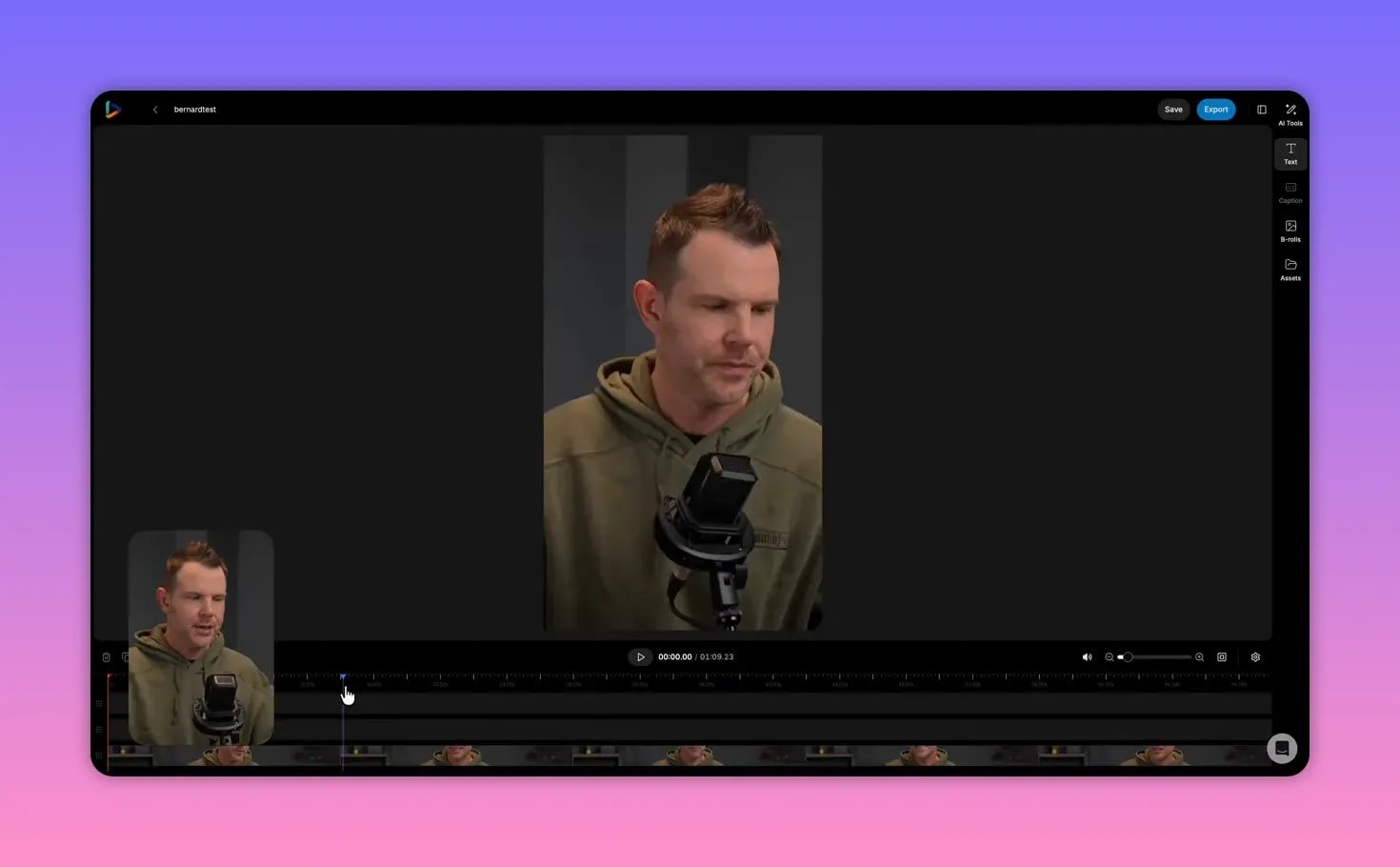This screenshot has height=867, width=1400.
Task: Zoom out the timeline with the magnifier icon
Action: tap(1109, 656)
